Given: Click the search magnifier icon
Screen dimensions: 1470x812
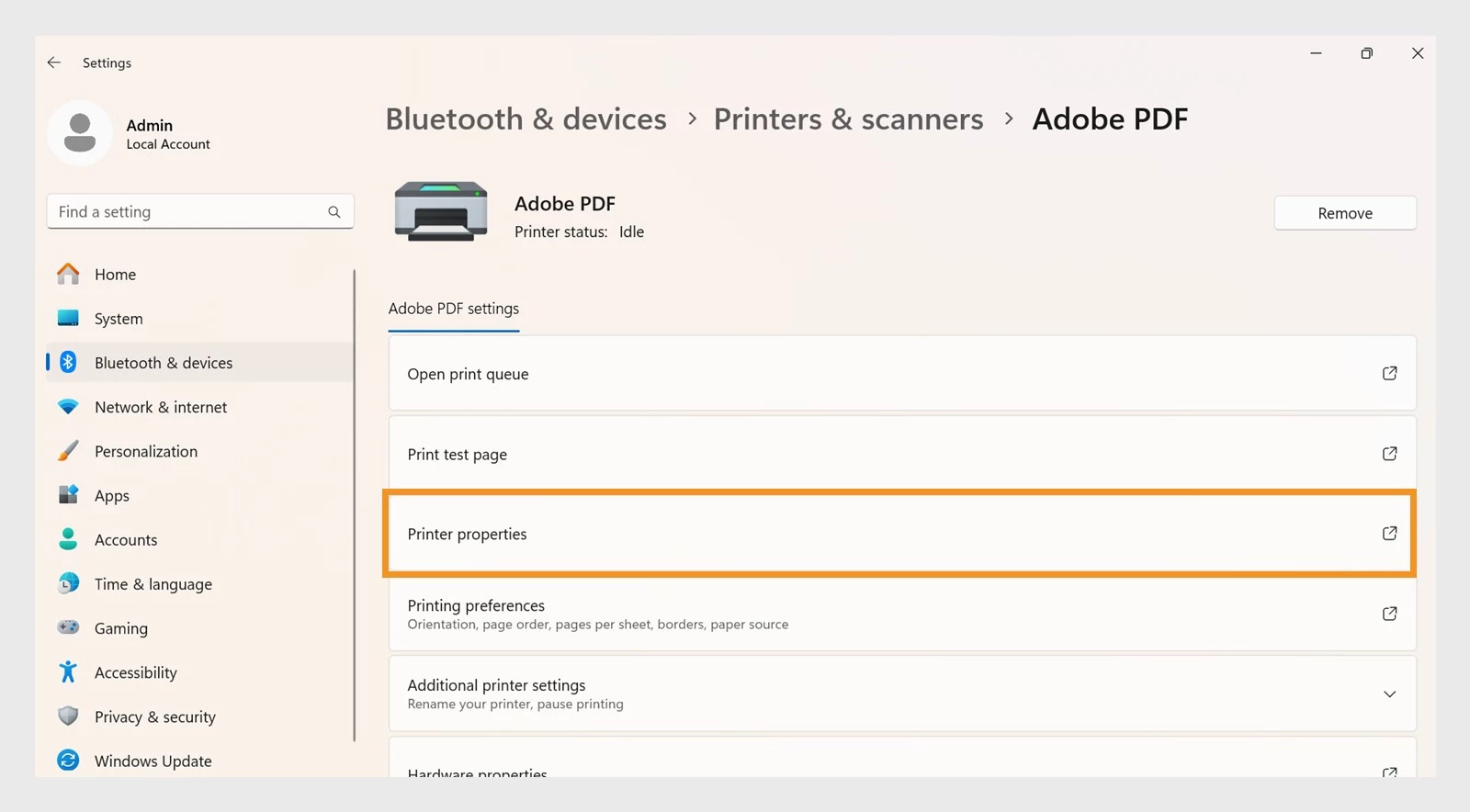Looking at the screenshot, I should 334,212.
